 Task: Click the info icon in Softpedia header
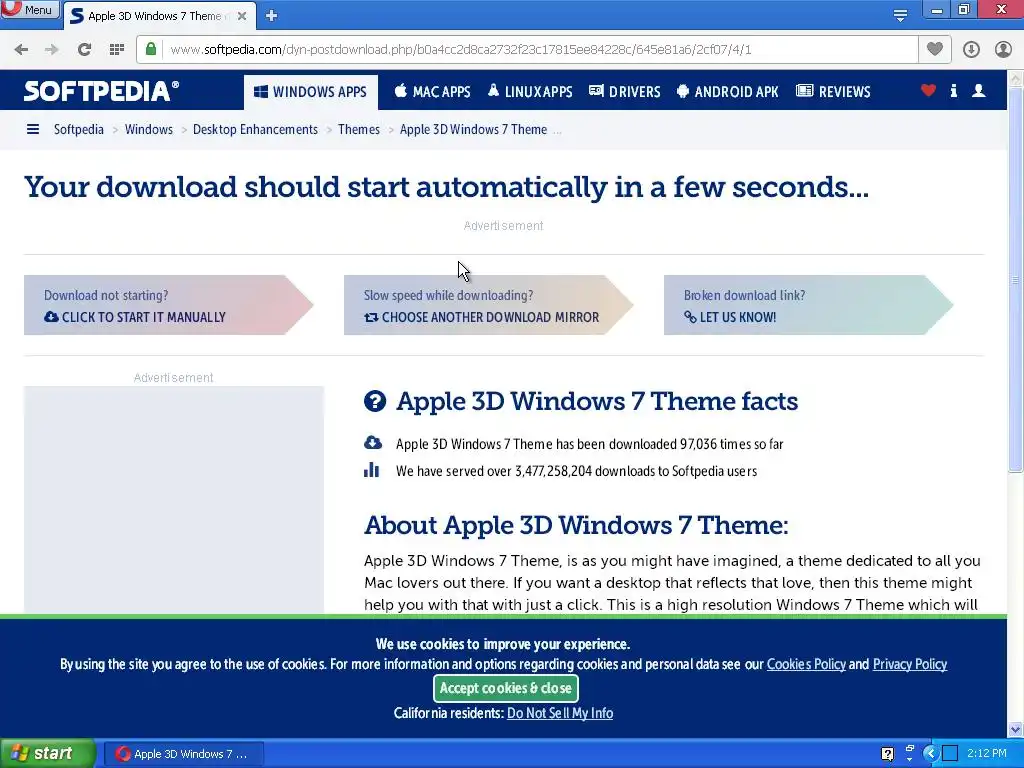[x=953, y=91]
